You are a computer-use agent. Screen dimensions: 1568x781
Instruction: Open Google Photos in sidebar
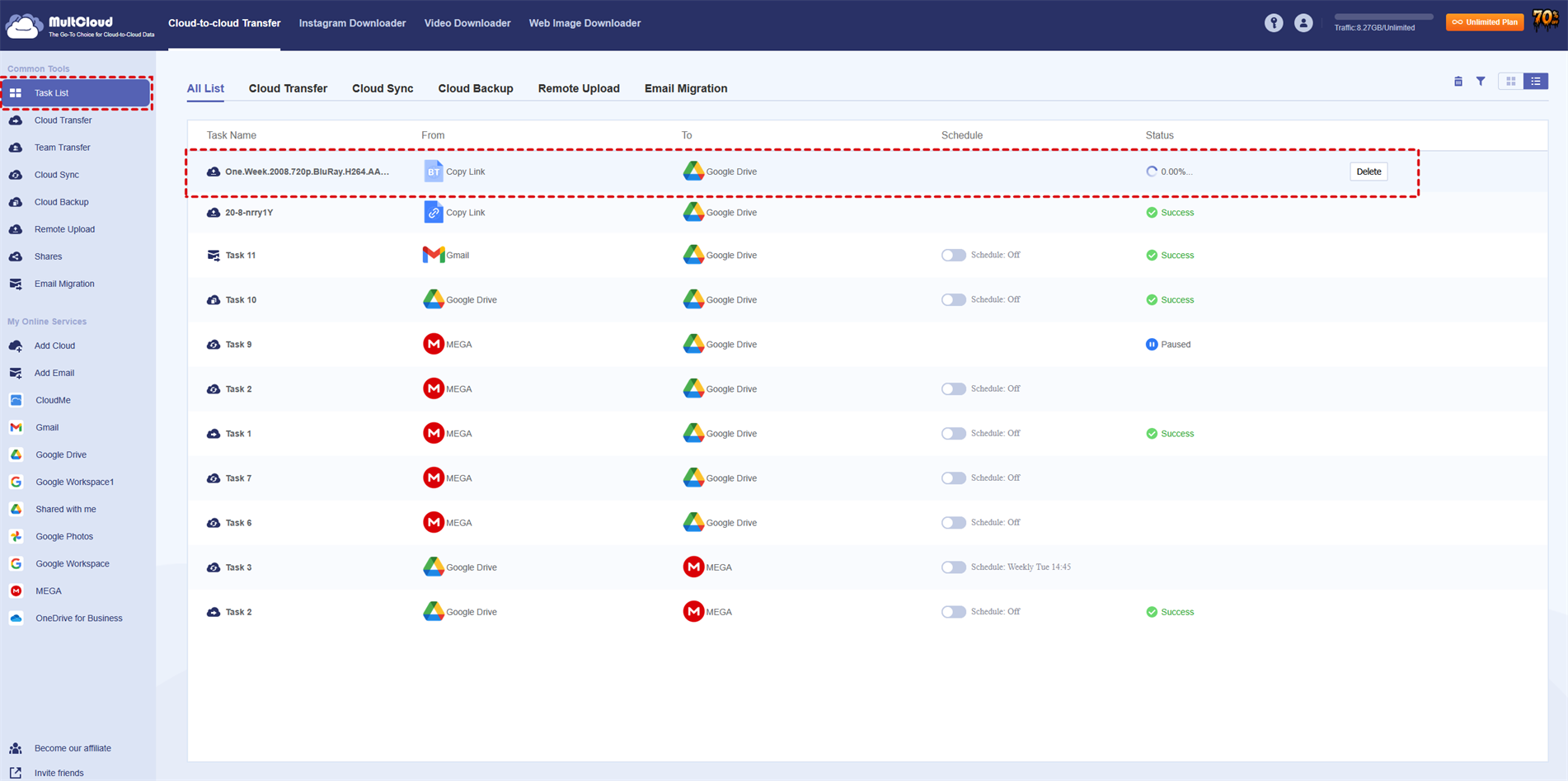pos(64,536)
